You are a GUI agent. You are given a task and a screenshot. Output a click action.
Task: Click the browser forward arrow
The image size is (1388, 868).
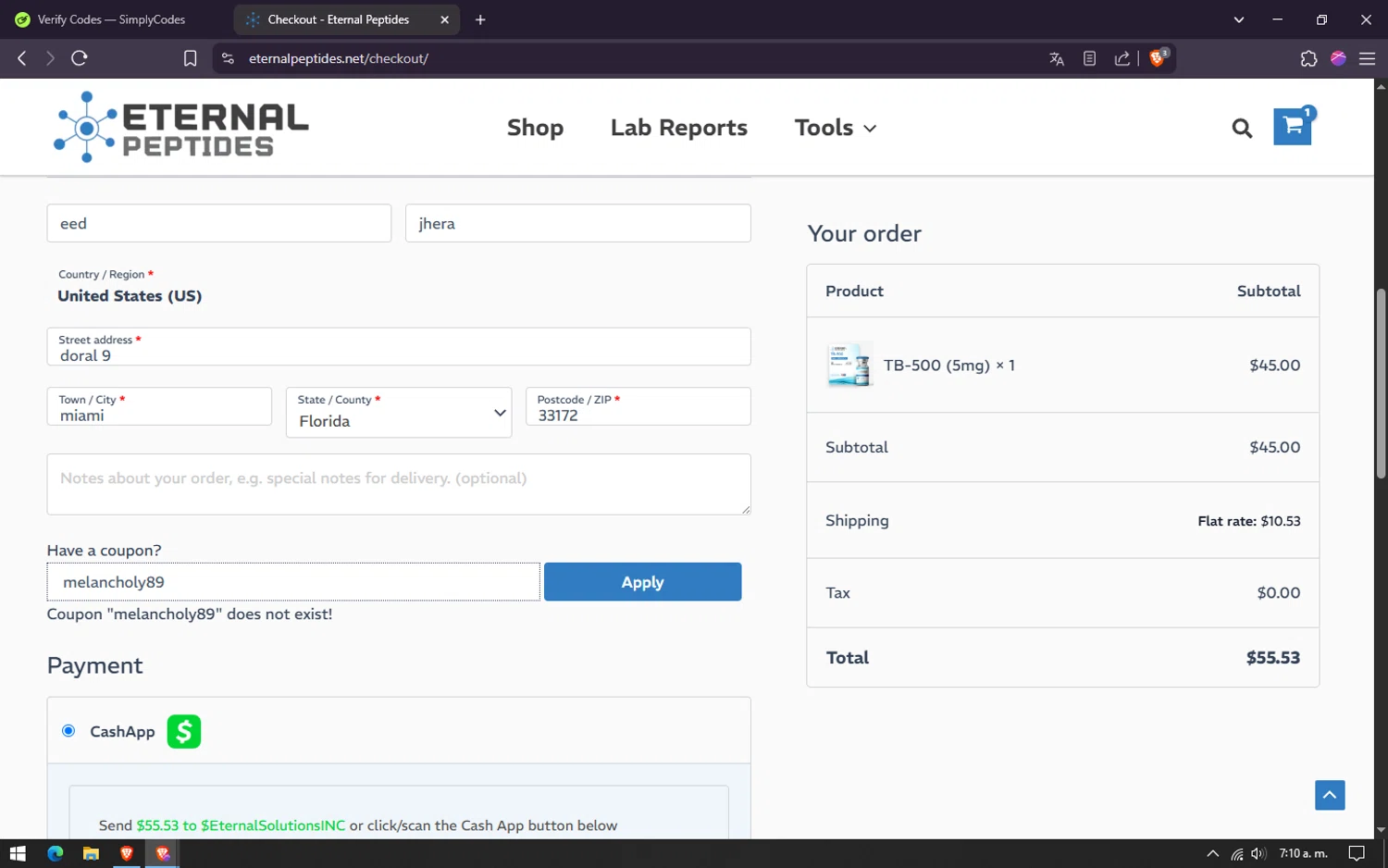pyautogui.click(x=50, y=58)
